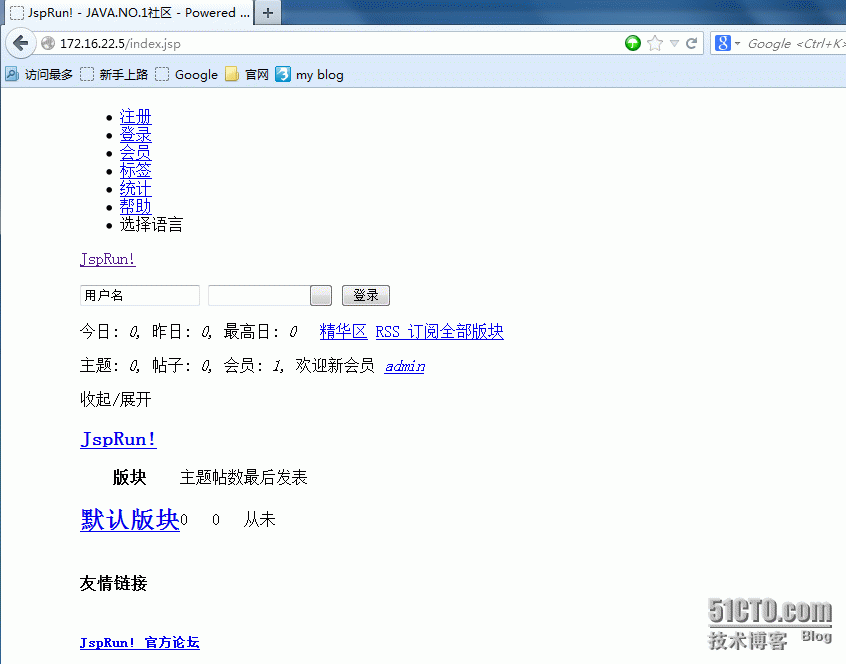Open the 官网 bookmark folder
Screen dimensions: 846x664
pyautogui.click(x=247, y=74)
